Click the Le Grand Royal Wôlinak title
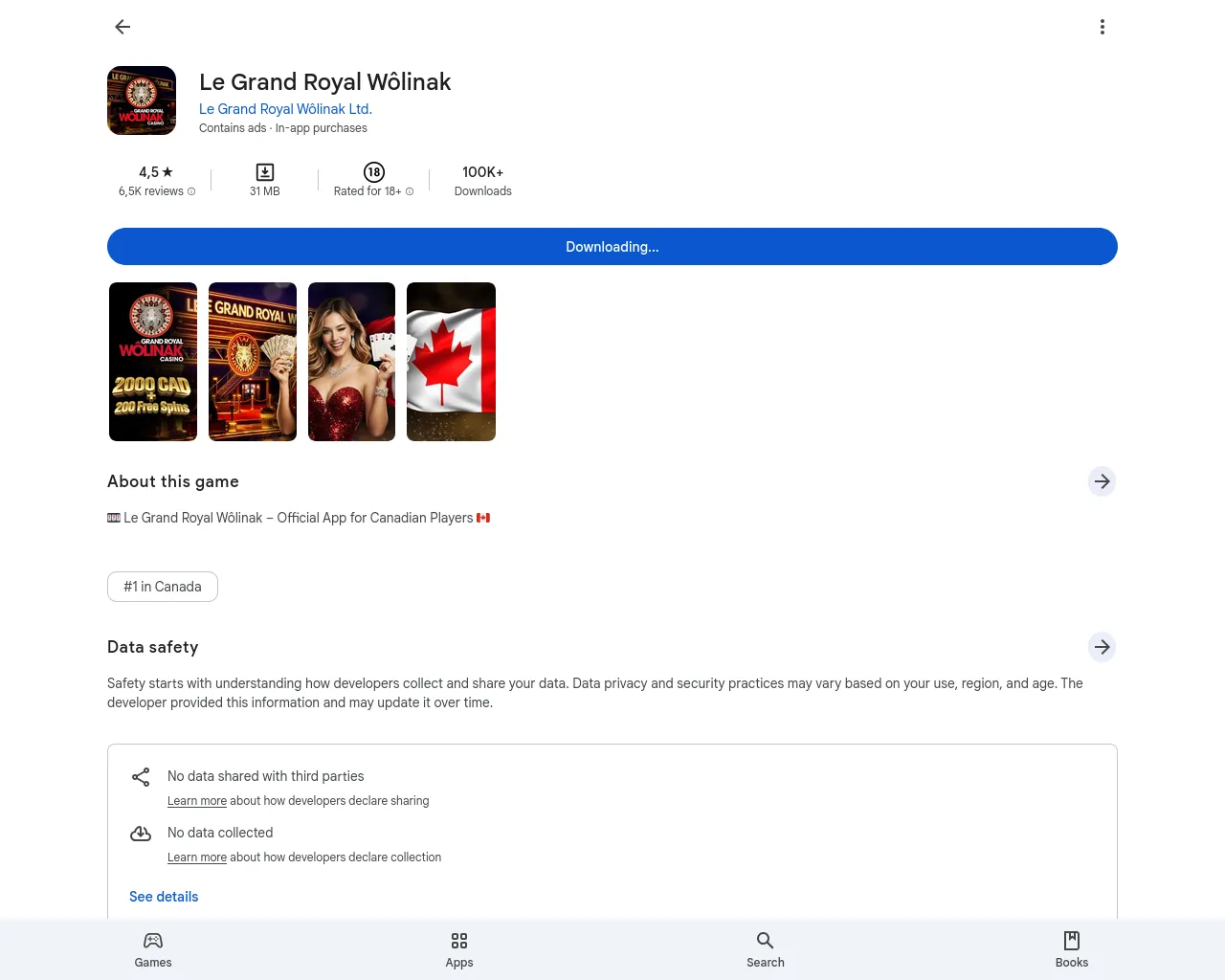 point(325,82)
